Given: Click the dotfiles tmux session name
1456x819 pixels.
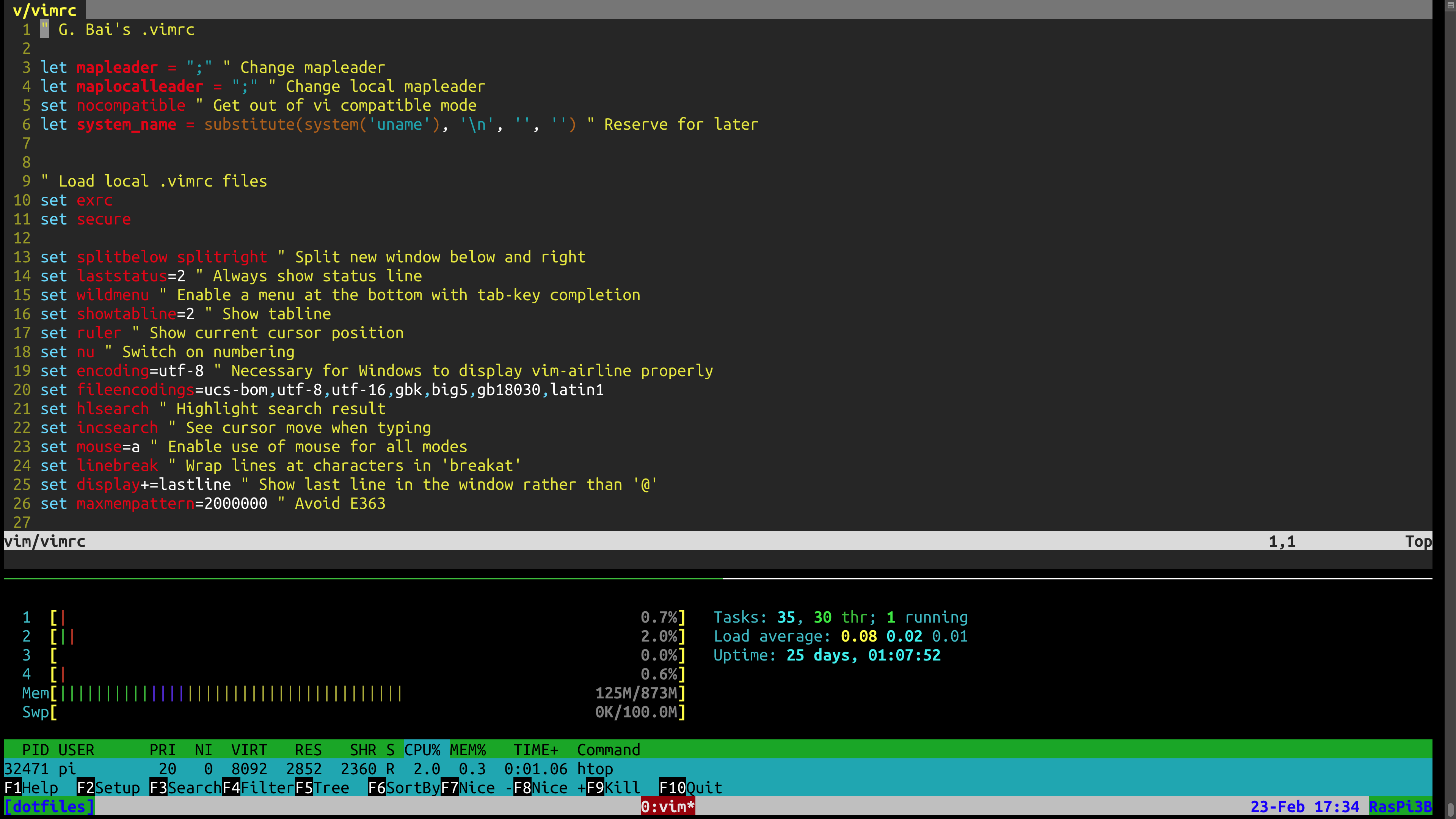Looking at the screenshot, I should point(49,806).
